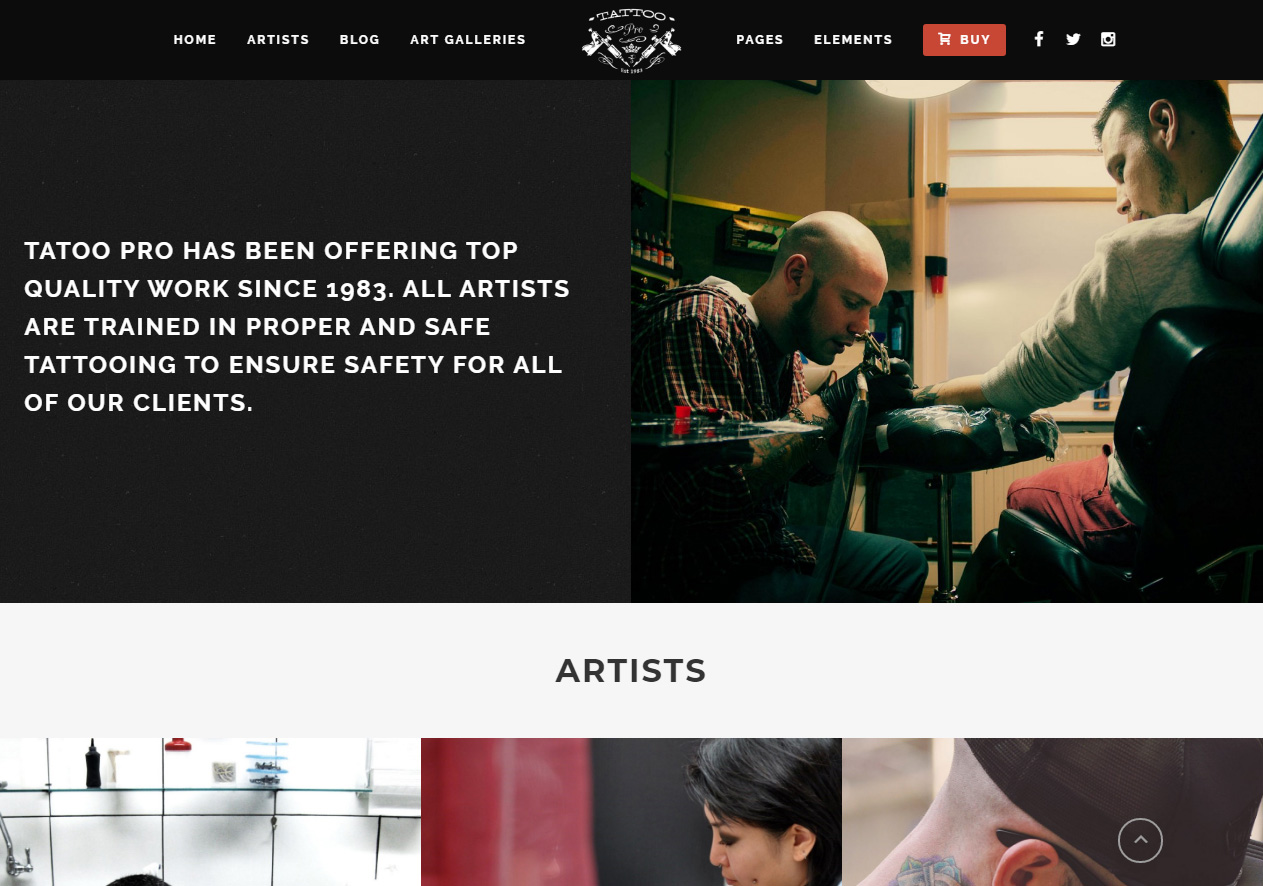
Task: Open the Artists menu item
Action: click(x=278, y=40)
